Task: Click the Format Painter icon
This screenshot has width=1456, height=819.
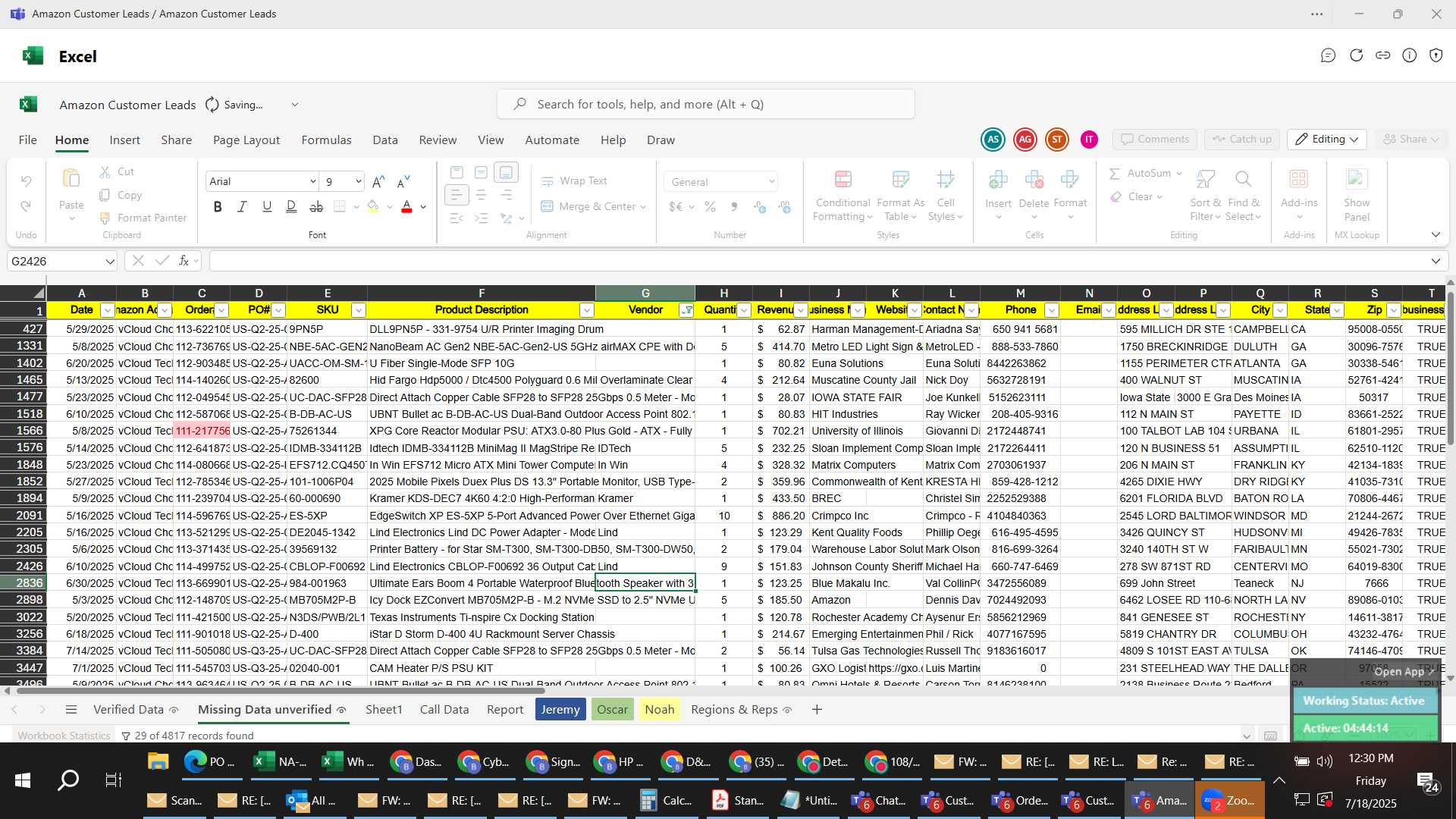Action: [x=105, y=218]
